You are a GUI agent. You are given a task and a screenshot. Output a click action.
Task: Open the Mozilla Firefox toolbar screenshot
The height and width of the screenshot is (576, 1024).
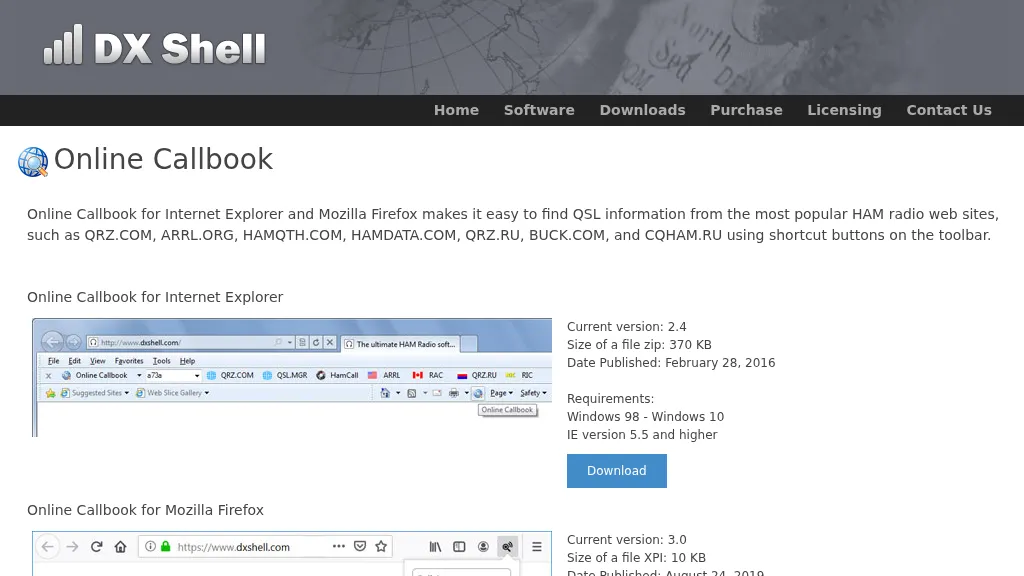pos(292,554)
